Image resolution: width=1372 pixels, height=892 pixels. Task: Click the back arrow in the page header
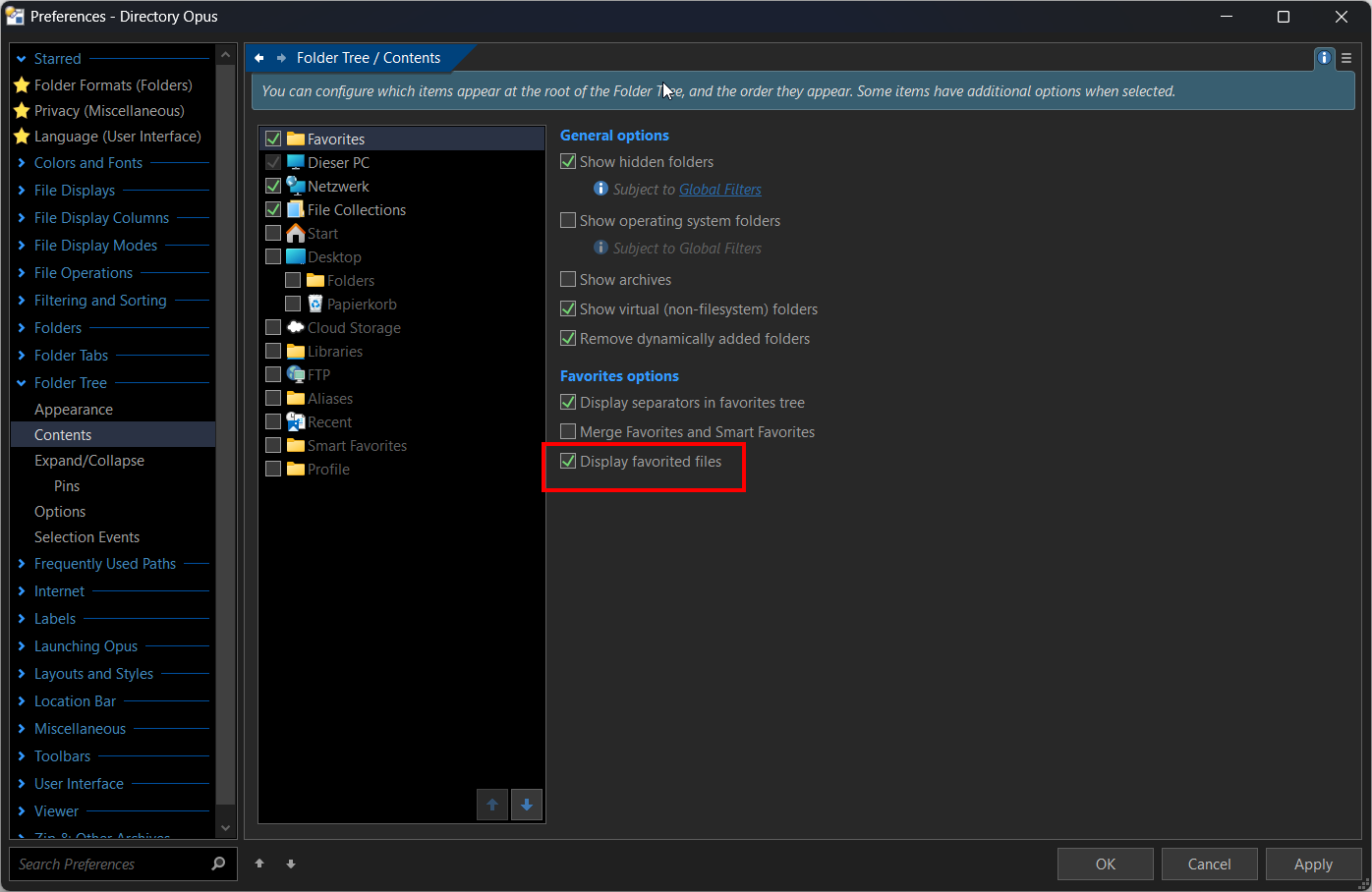tap(259, 58)
